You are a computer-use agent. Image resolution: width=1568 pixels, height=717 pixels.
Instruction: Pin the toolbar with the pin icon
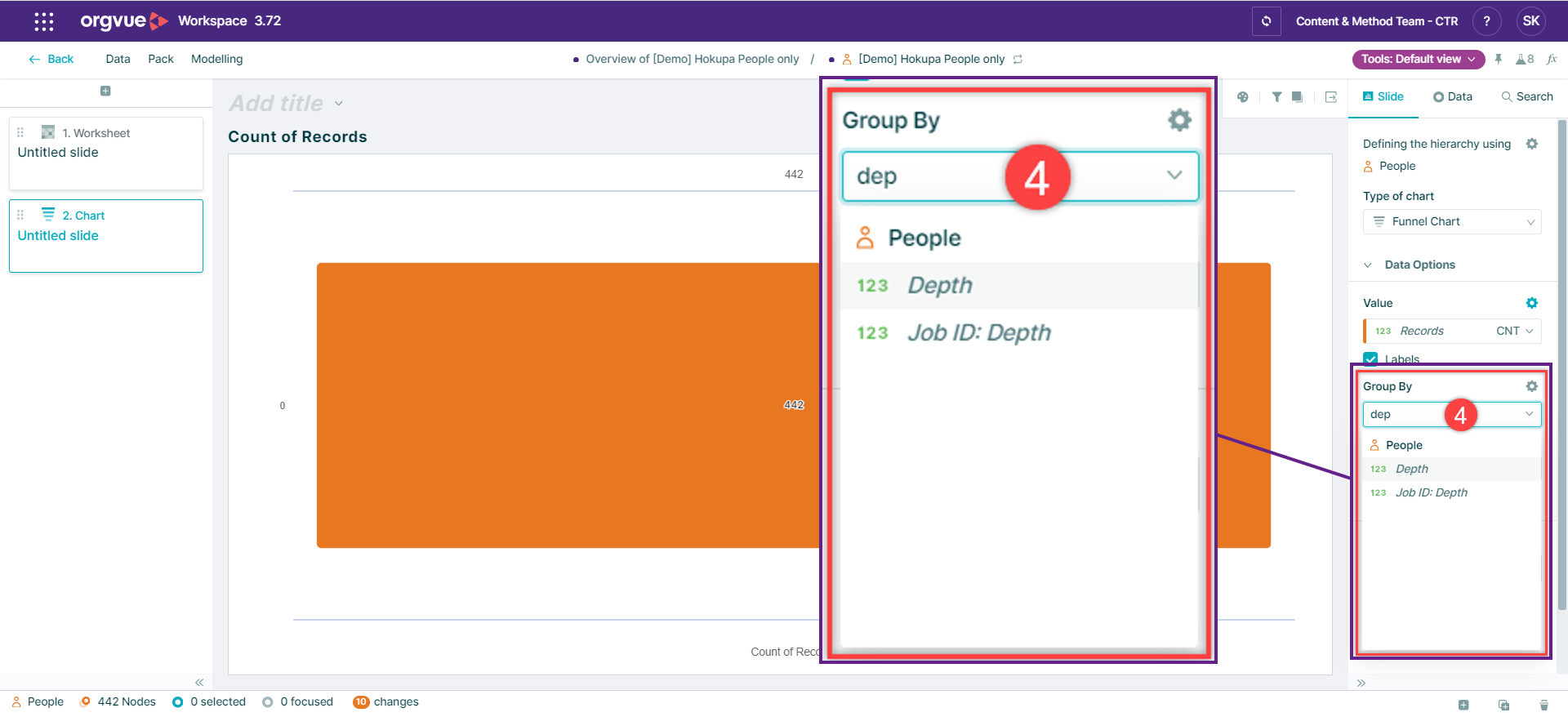1499,59
